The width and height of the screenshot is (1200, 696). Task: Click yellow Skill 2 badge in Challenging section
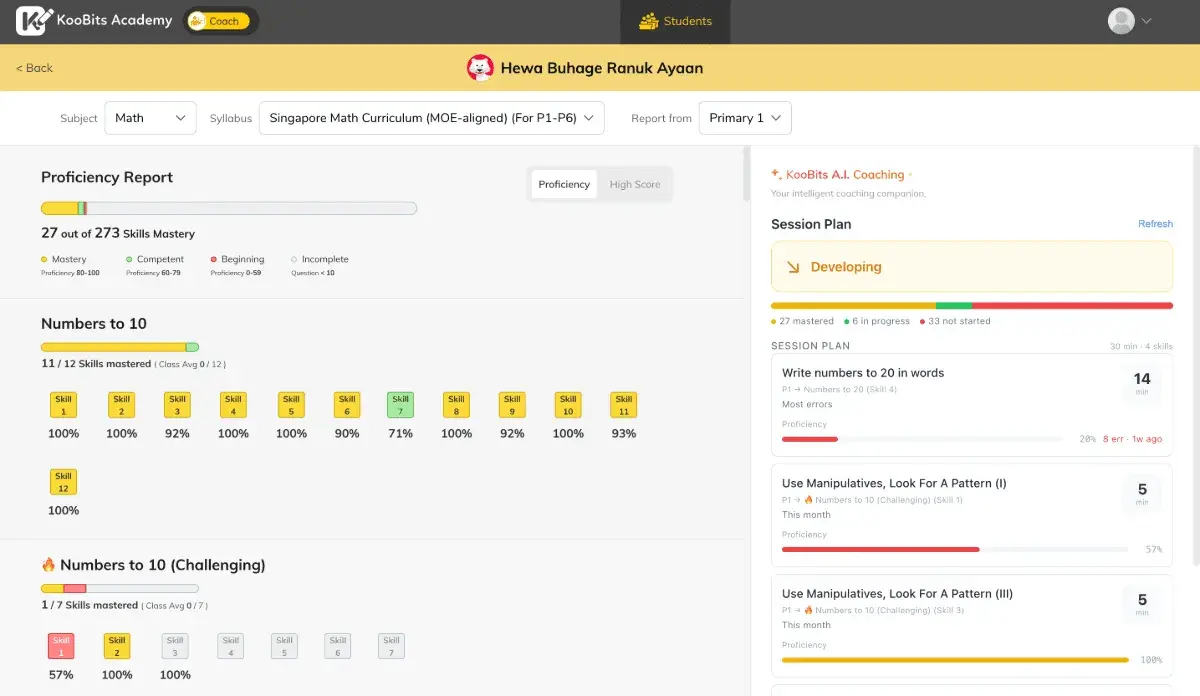[x=117, y=646]
